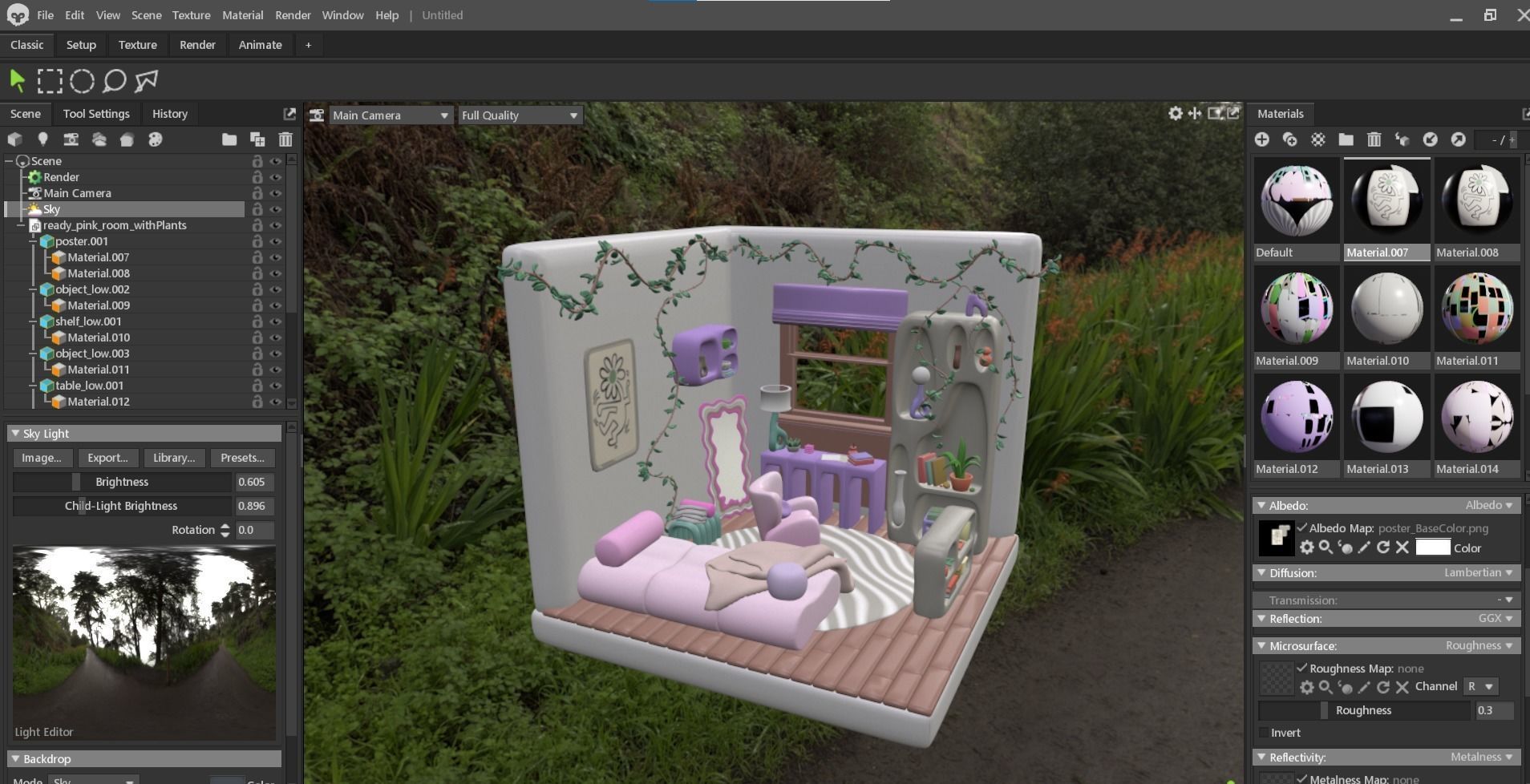Choose the rectangle marquee selection tool

[50, 81]
